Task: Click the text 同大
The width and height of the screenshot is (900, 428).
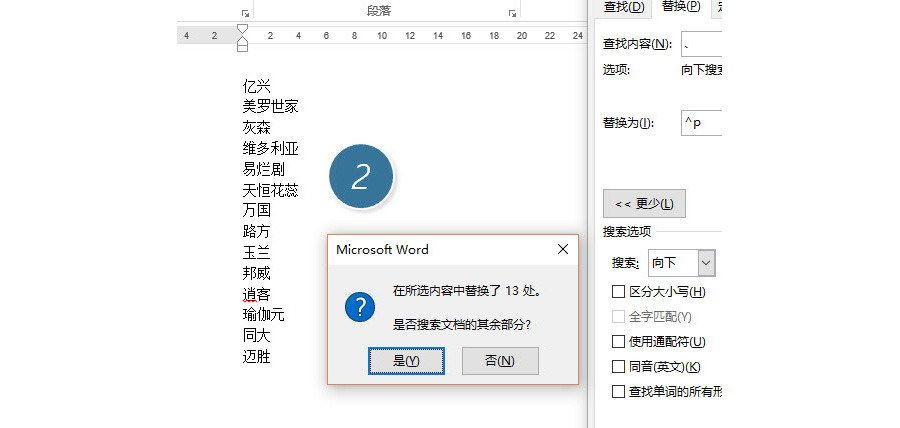Action: (x=257, y=335)
